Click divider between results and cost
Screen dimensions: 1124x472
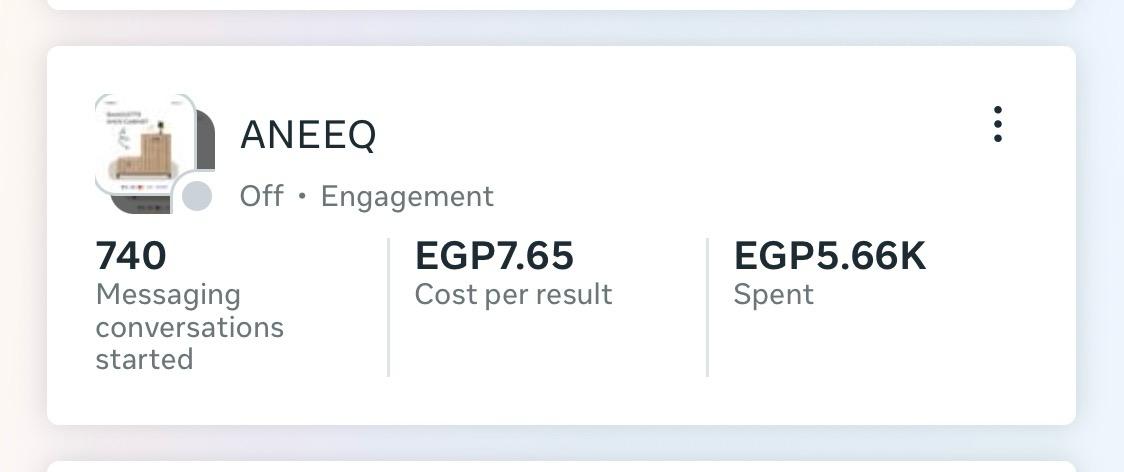[x=388, y=307]
